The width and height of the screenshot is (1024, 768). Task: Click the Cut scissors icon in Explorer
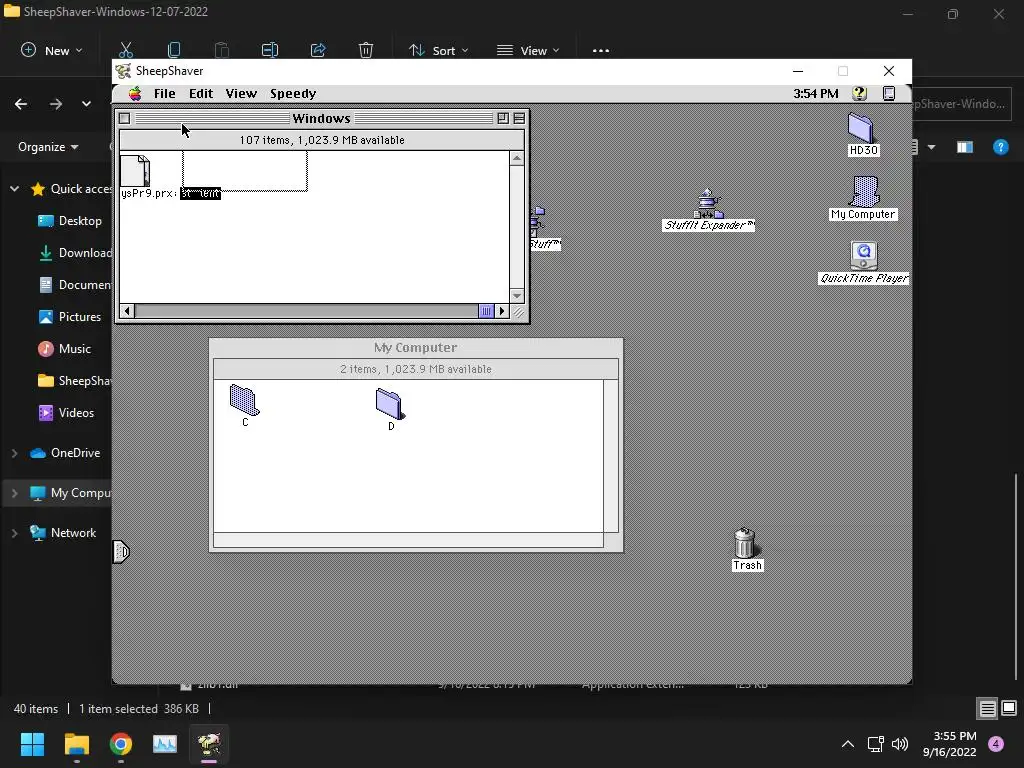[x=126, y=50]
